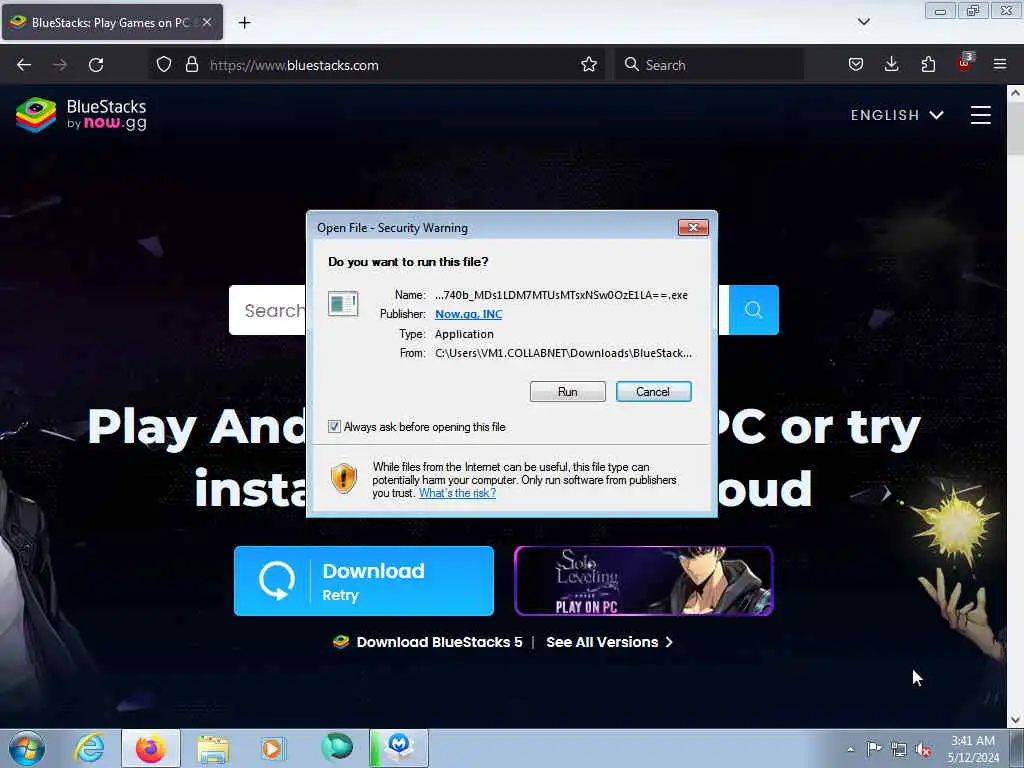Open Windows Explorer from the taskbar
The height and width of the screenshot is (768, 1024).
(x=213, y=748)
